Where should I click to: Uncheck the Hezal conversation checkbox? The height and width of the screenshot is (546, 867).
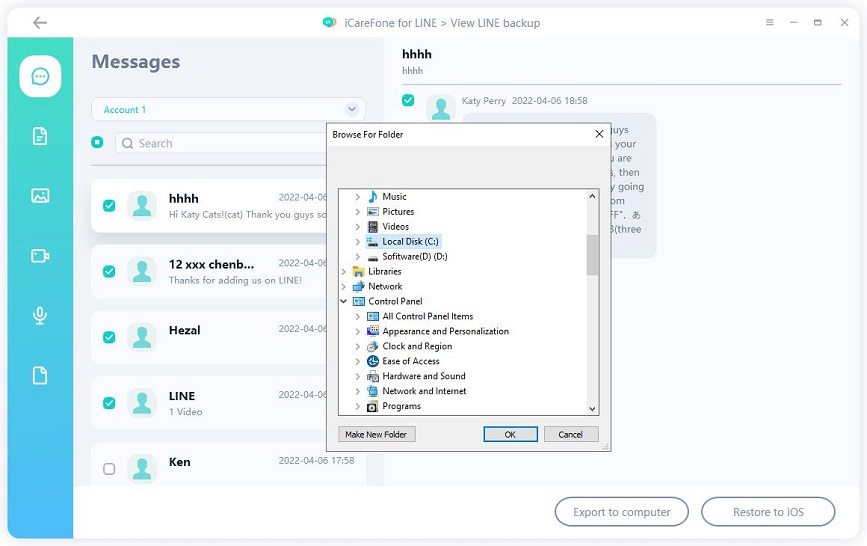point(109,337)
